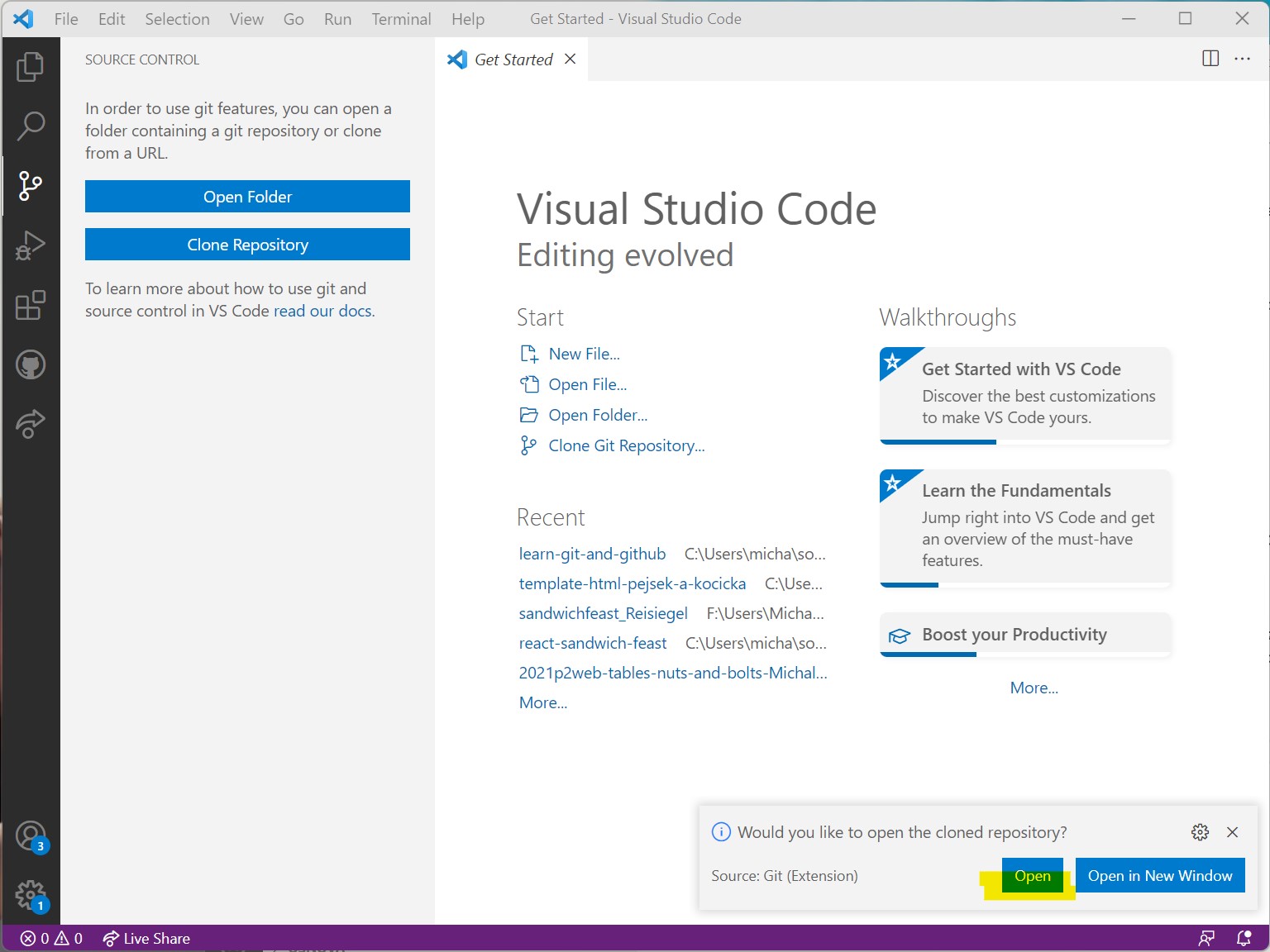Open recent template-html-pejsek-a-kocicka project

633,583
